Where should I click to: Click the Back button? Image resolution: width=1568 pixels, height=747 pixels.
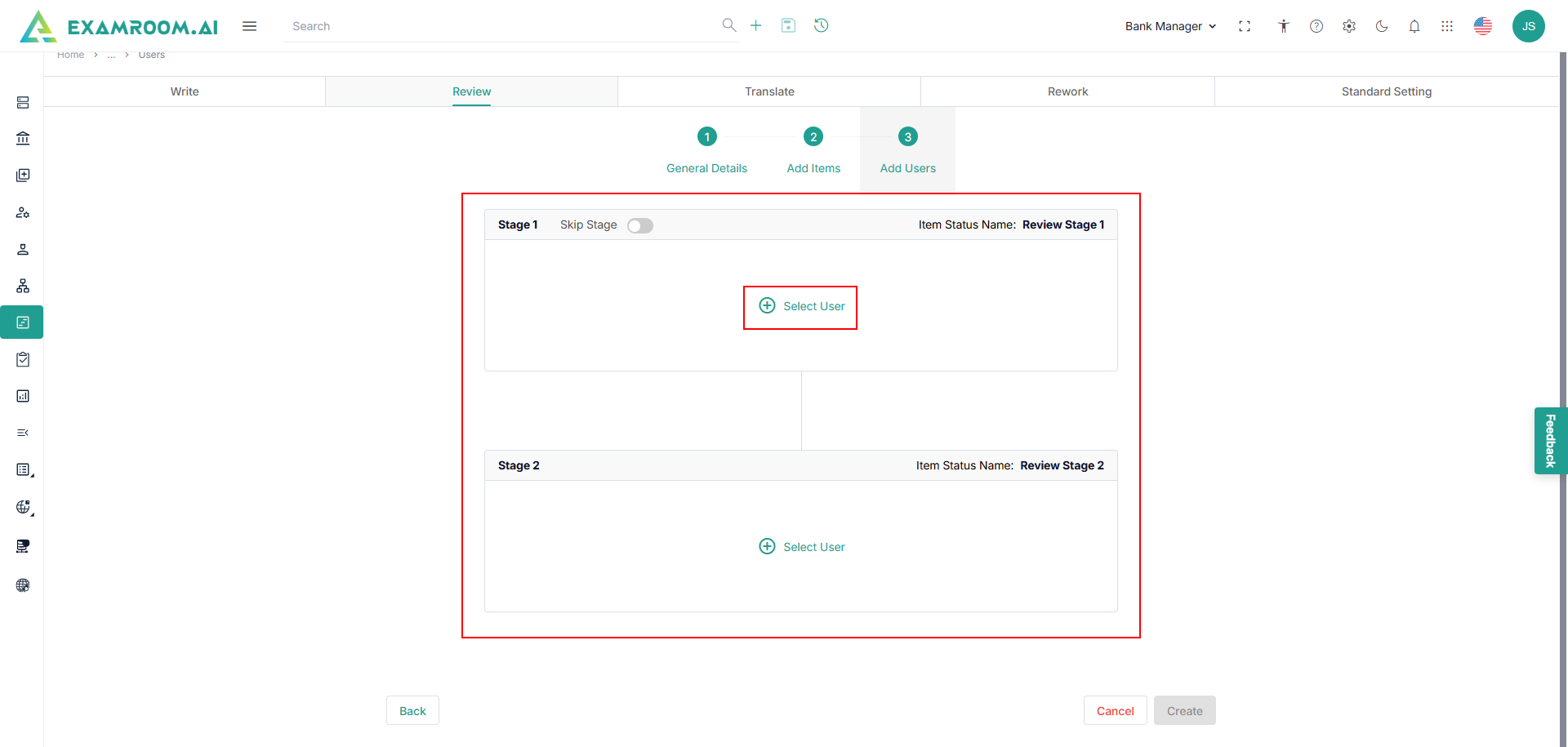(412, 710)
